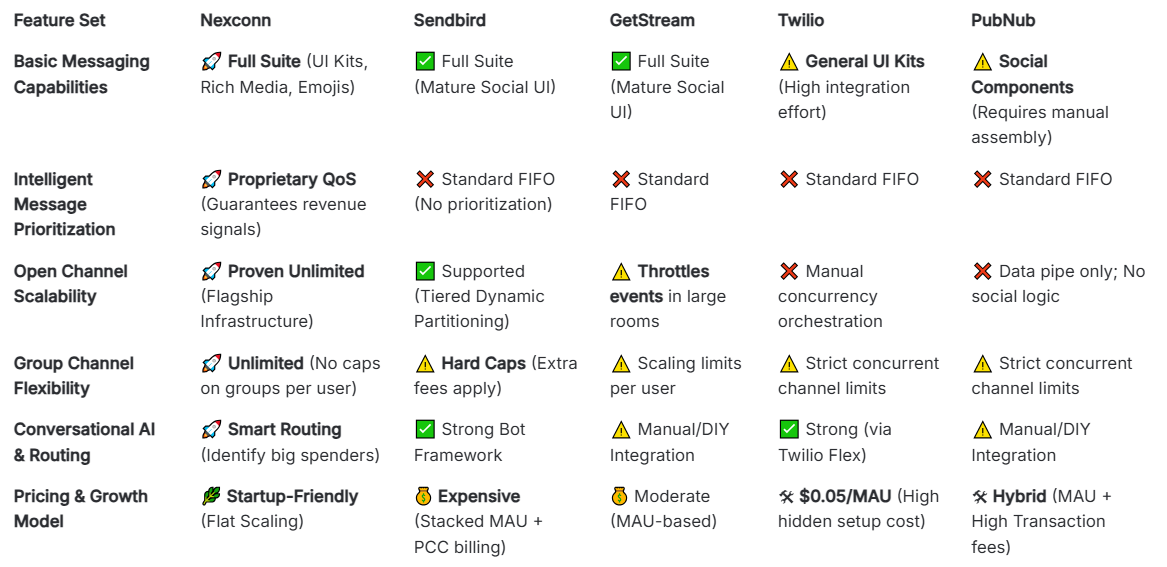This screenshot has height=567, width=1167.
Task: Click the Pricing & Growth Model row label
Action: [80, 509]
